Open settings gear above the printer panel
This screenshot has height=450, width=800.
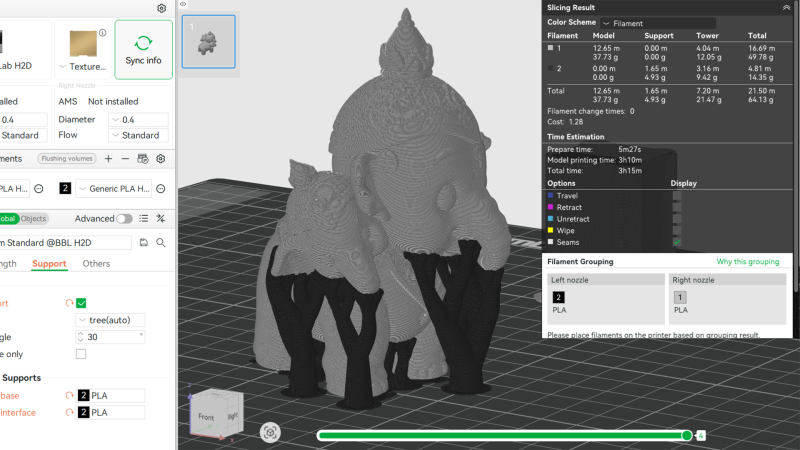[x=162, y=8]
